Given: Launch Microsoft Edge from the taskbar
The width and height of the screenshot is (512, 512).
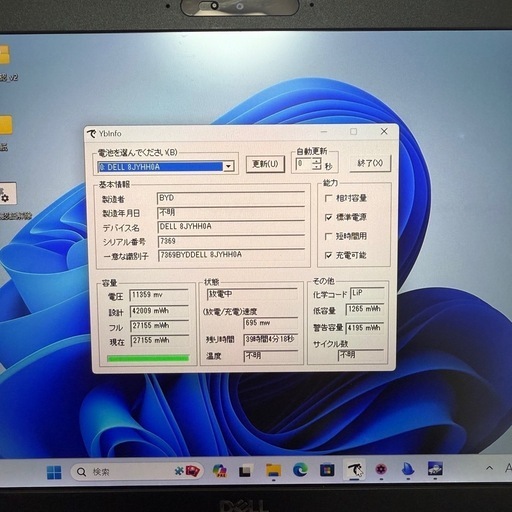Looking at the screenshot, I should [300, 470].
